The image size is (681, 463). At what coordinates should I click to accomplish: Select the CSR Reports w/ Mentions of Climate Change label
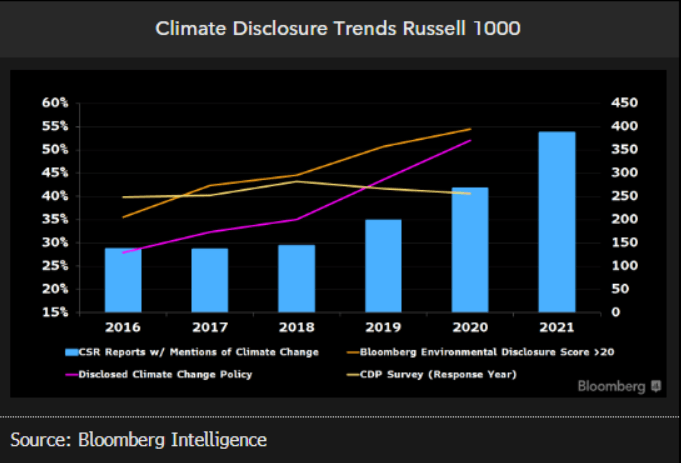point(198,352)
